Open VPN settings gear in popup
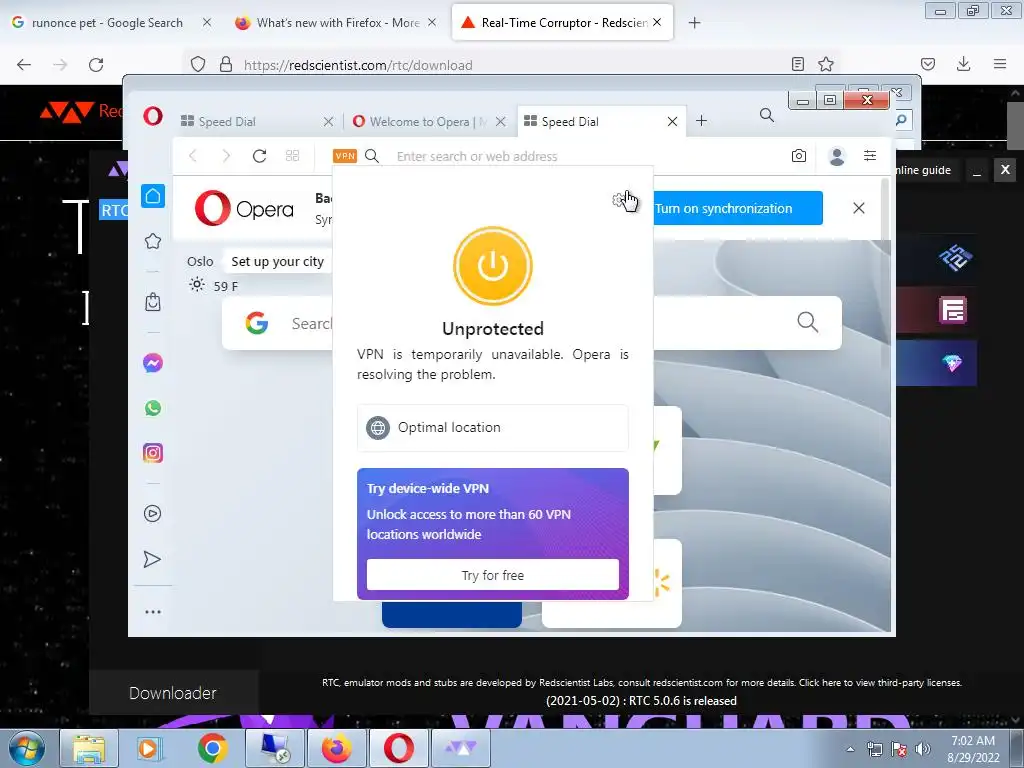 click(618, 200)
